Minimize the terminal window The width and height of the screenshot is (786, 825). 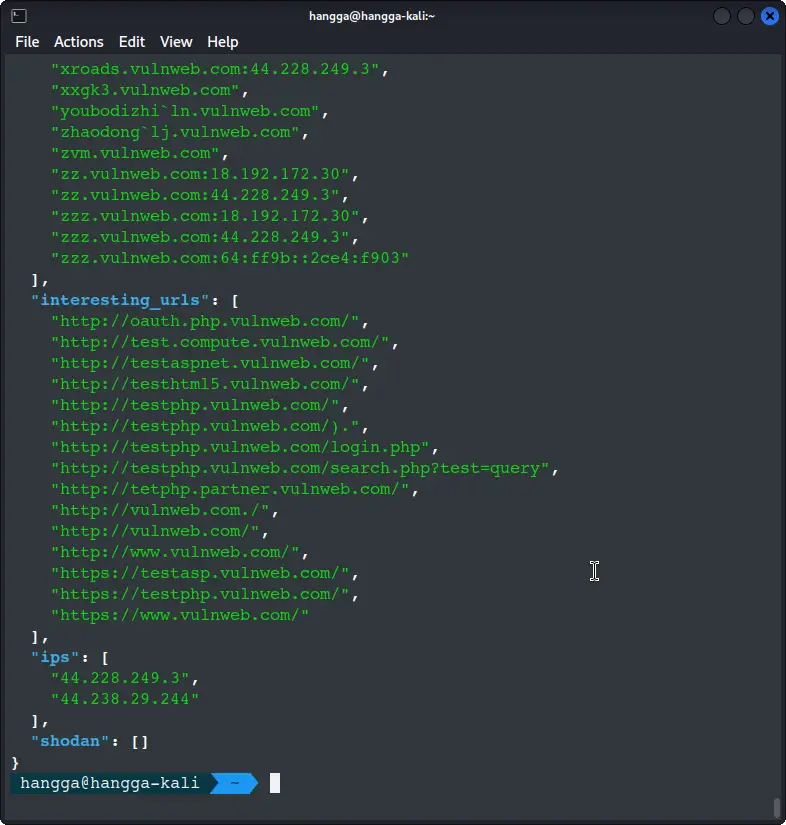click(x=722, y=16)
